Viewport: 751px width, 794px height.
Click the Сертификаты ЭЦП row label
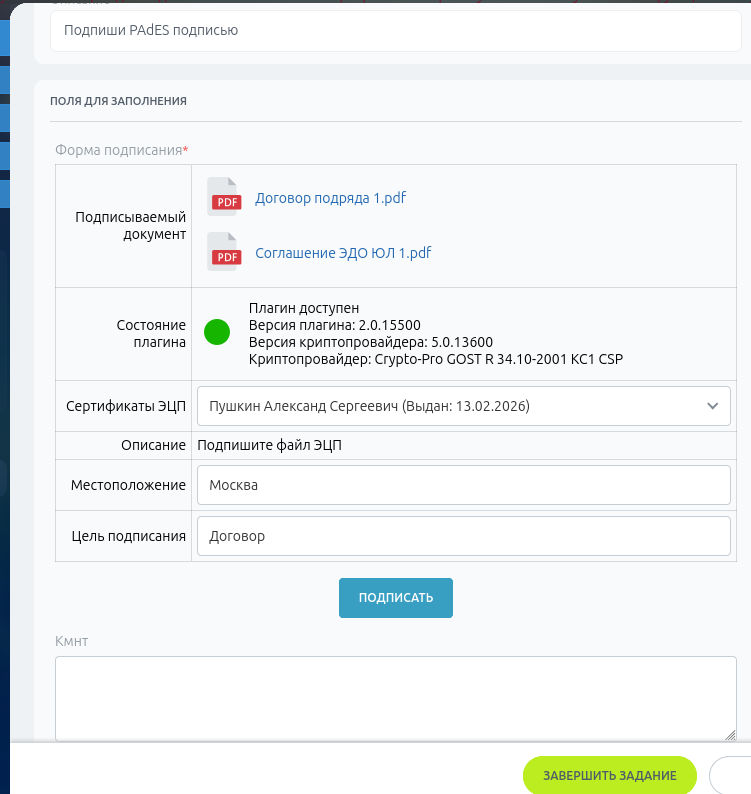click(126, 406)
